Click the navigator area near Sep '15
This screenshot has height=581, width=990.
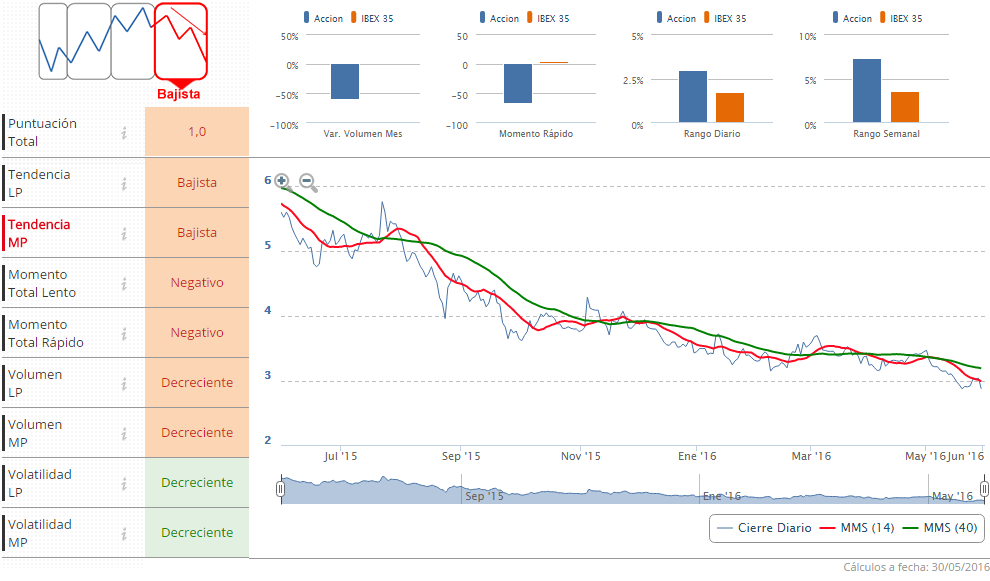[x=484, y=496]
